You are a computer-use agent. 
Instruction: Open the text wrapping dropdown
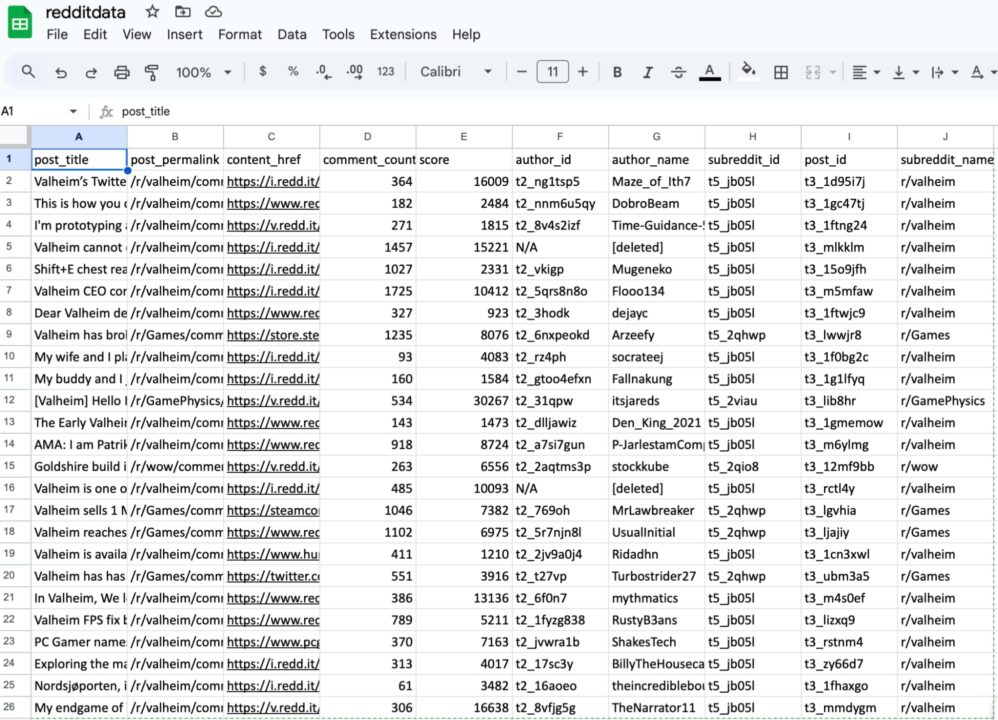pos(945,72)
